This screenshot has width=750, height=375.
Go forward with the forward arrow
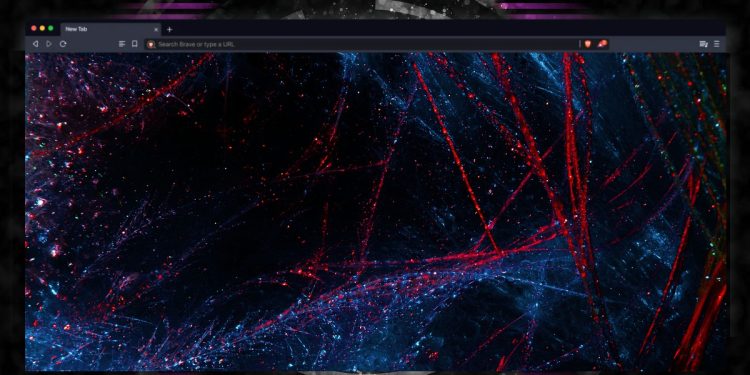click(x=49, y=44)
